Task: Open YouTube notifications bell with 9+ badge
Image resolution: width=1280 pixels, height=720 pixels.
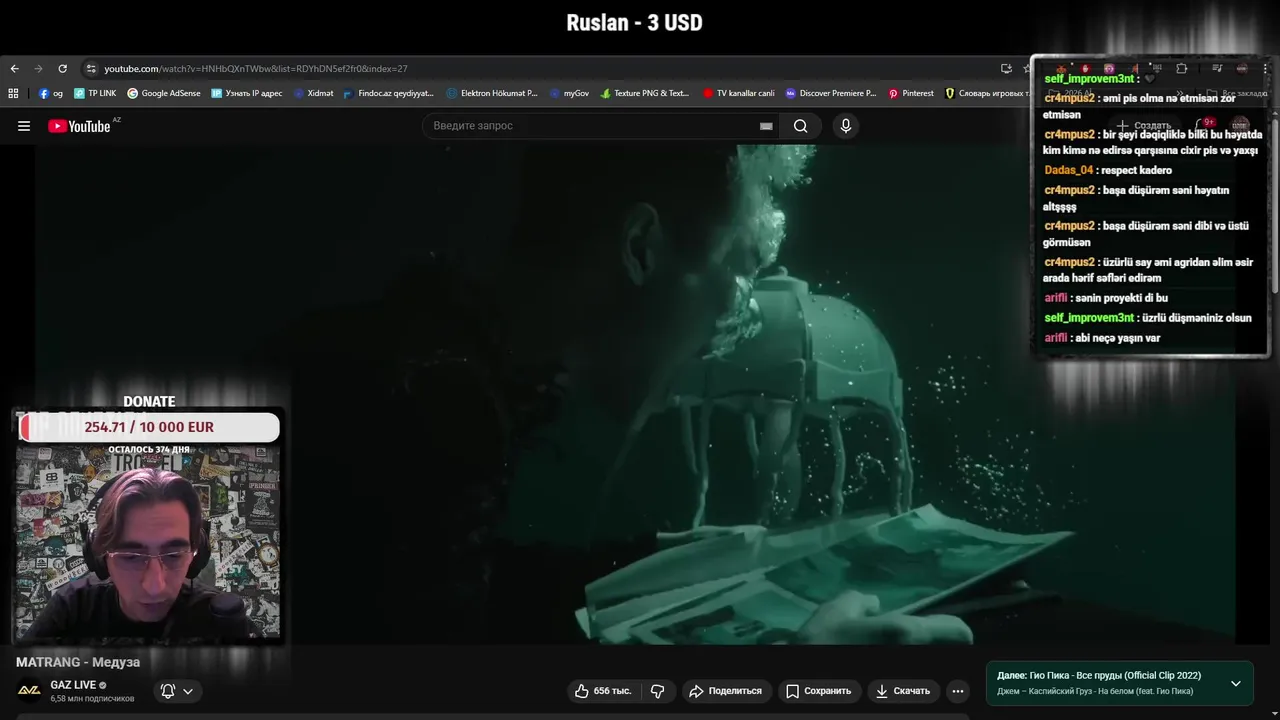Action: click(1203, 126)
